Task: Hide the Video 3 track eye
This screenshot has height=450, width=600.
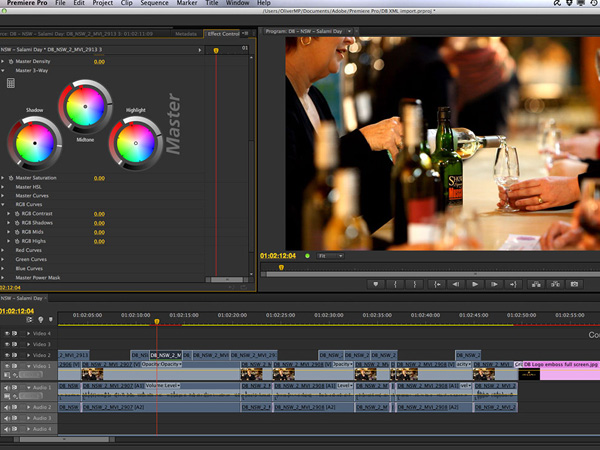Action: pyautogui.click(x=7, y=344)
